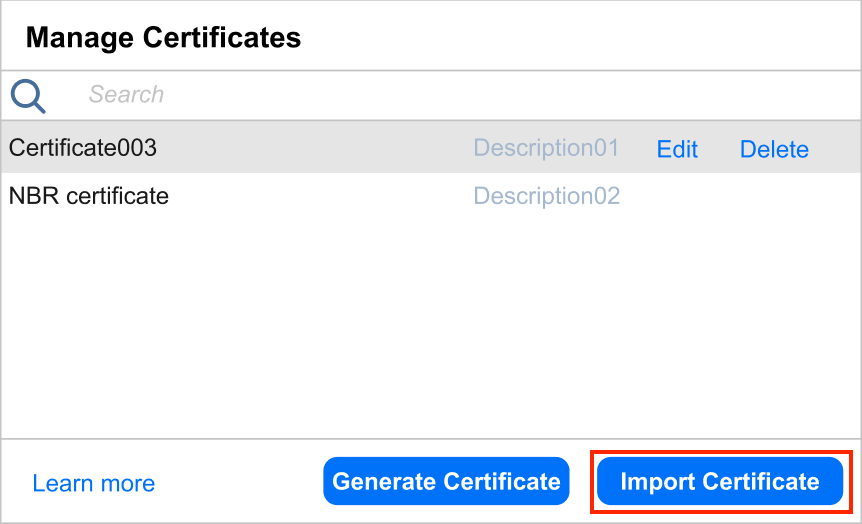Image resolution: width=862 pixels, height=524 pixels.
Task: Click the blank area of the certificate list
Action: (x=430, y=330)
